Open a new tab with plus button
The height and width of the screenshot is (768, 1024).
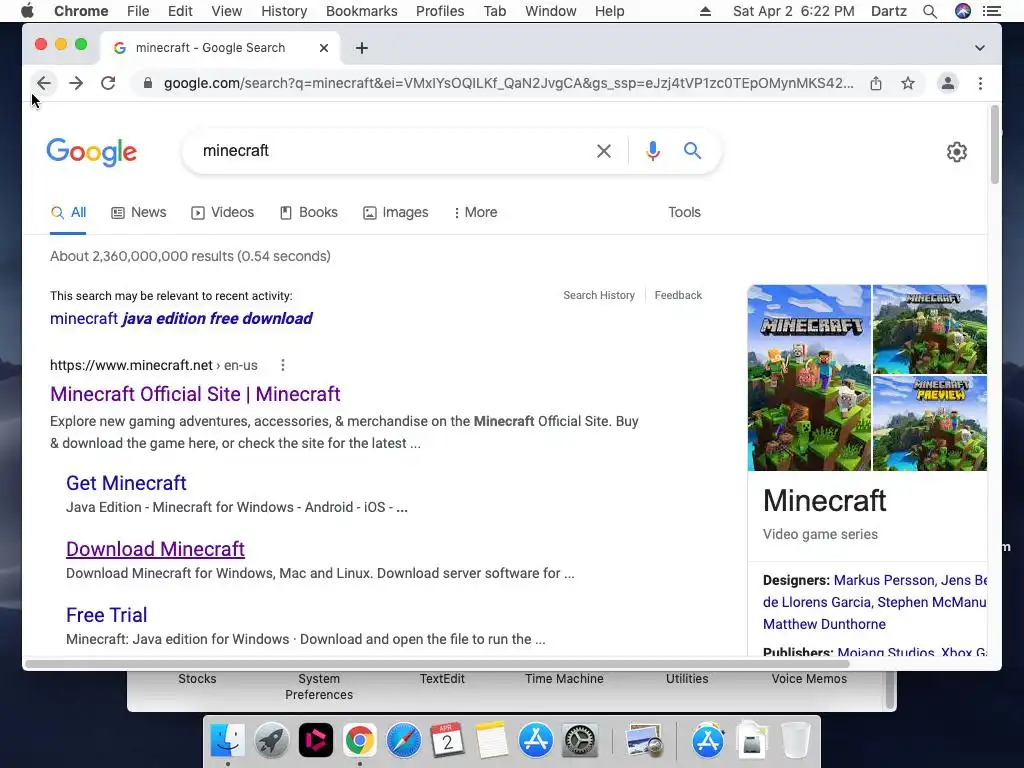(x=362, y=48)
